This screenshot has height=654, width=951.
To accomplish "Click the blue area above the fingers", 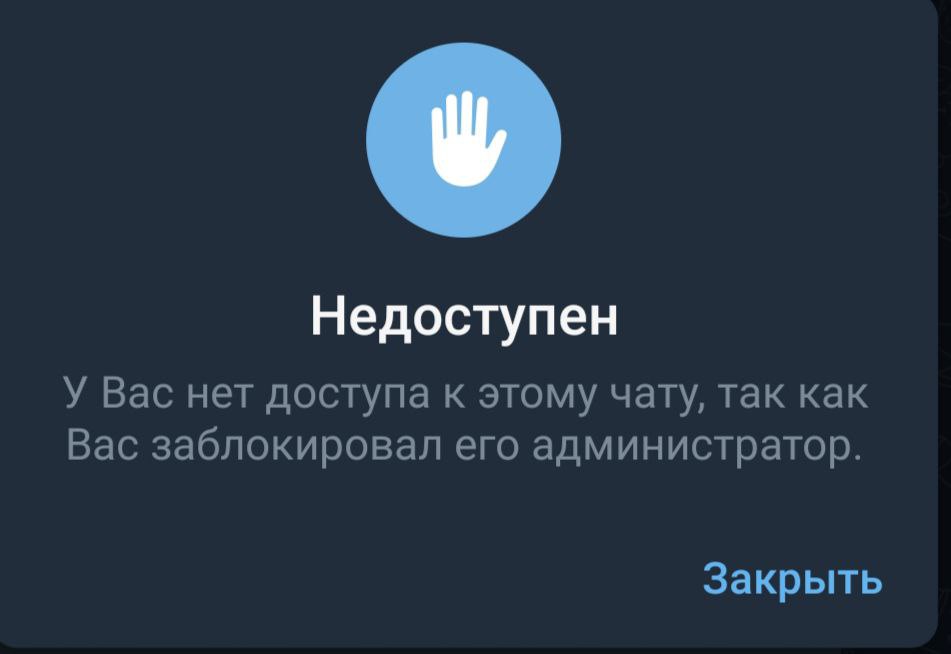I will point(463,66).
